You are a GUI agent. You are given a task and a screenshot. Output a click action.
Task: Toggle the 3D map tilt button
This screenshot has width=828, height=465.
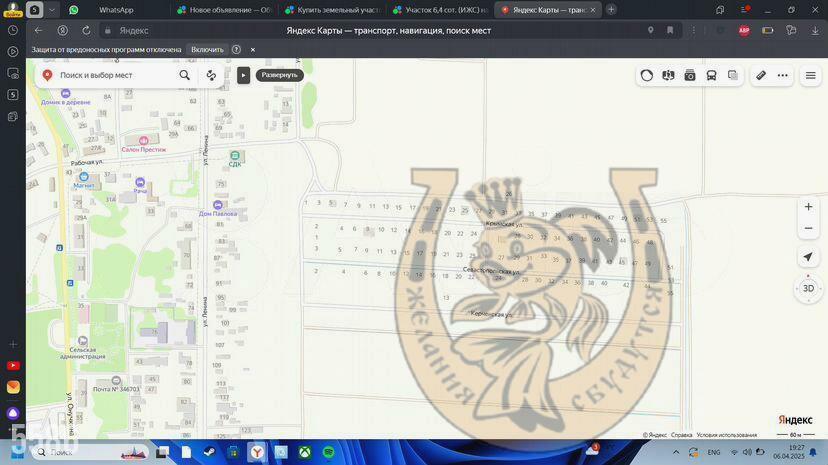[x=808, y=288]
